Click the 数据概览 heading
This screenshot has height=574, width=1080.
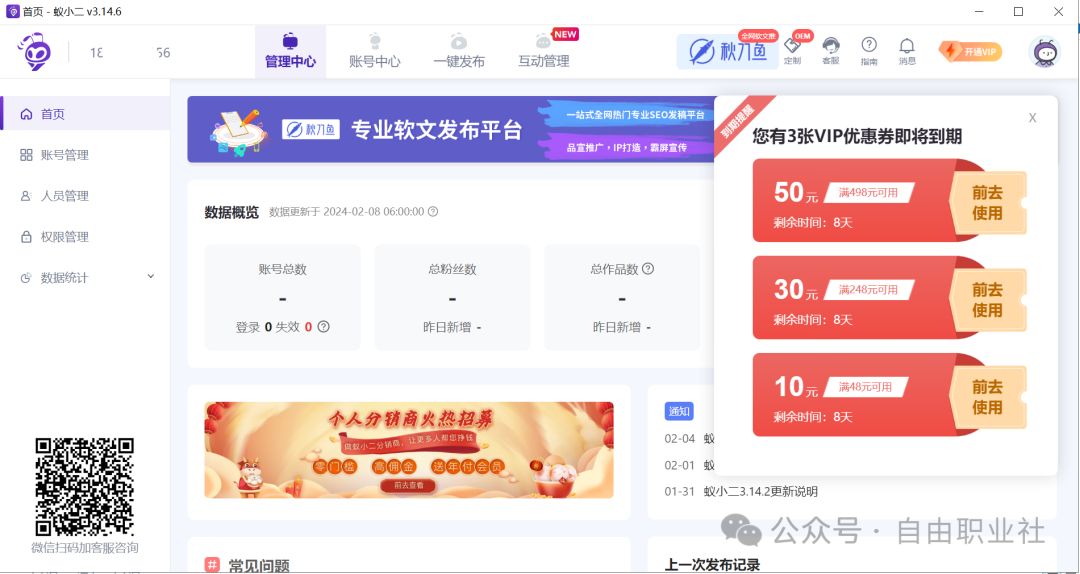(x=231, y=212)
